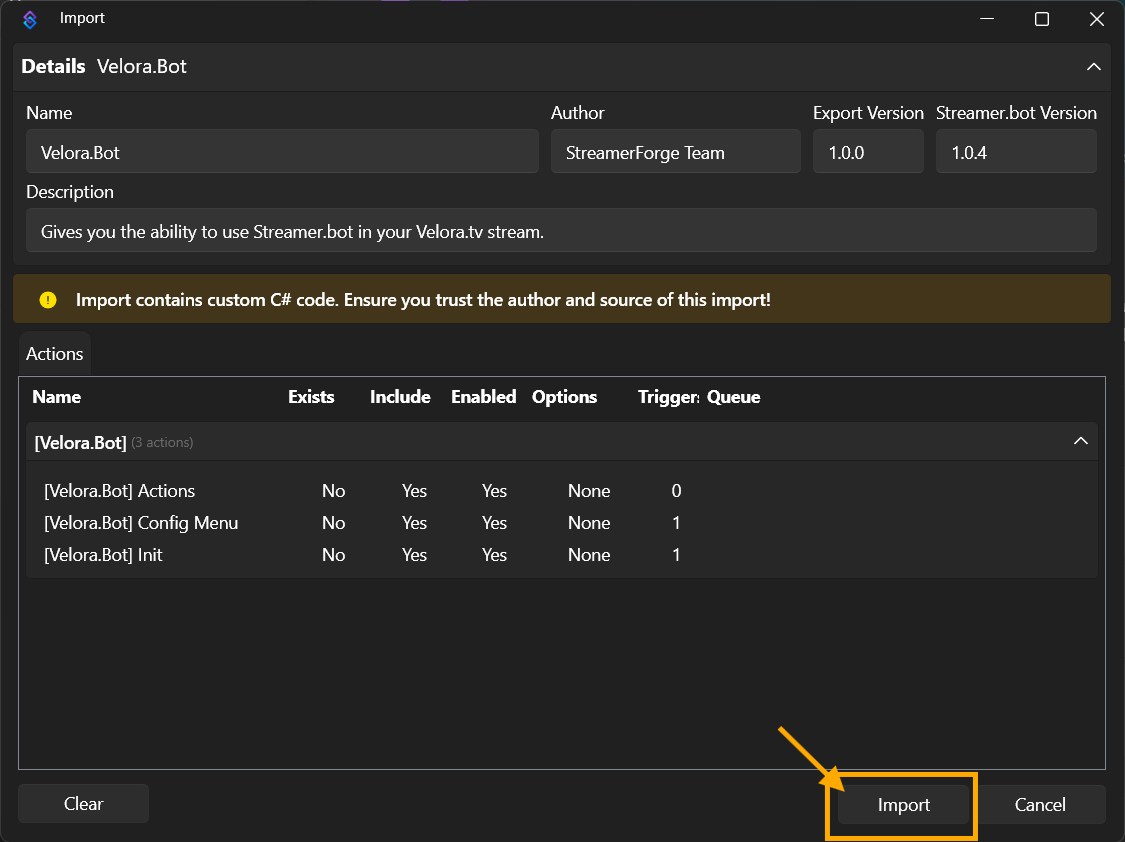Toggle Include value for [Velora.Bot] Init
1125x842 pixels.
[x=414, y=555]
